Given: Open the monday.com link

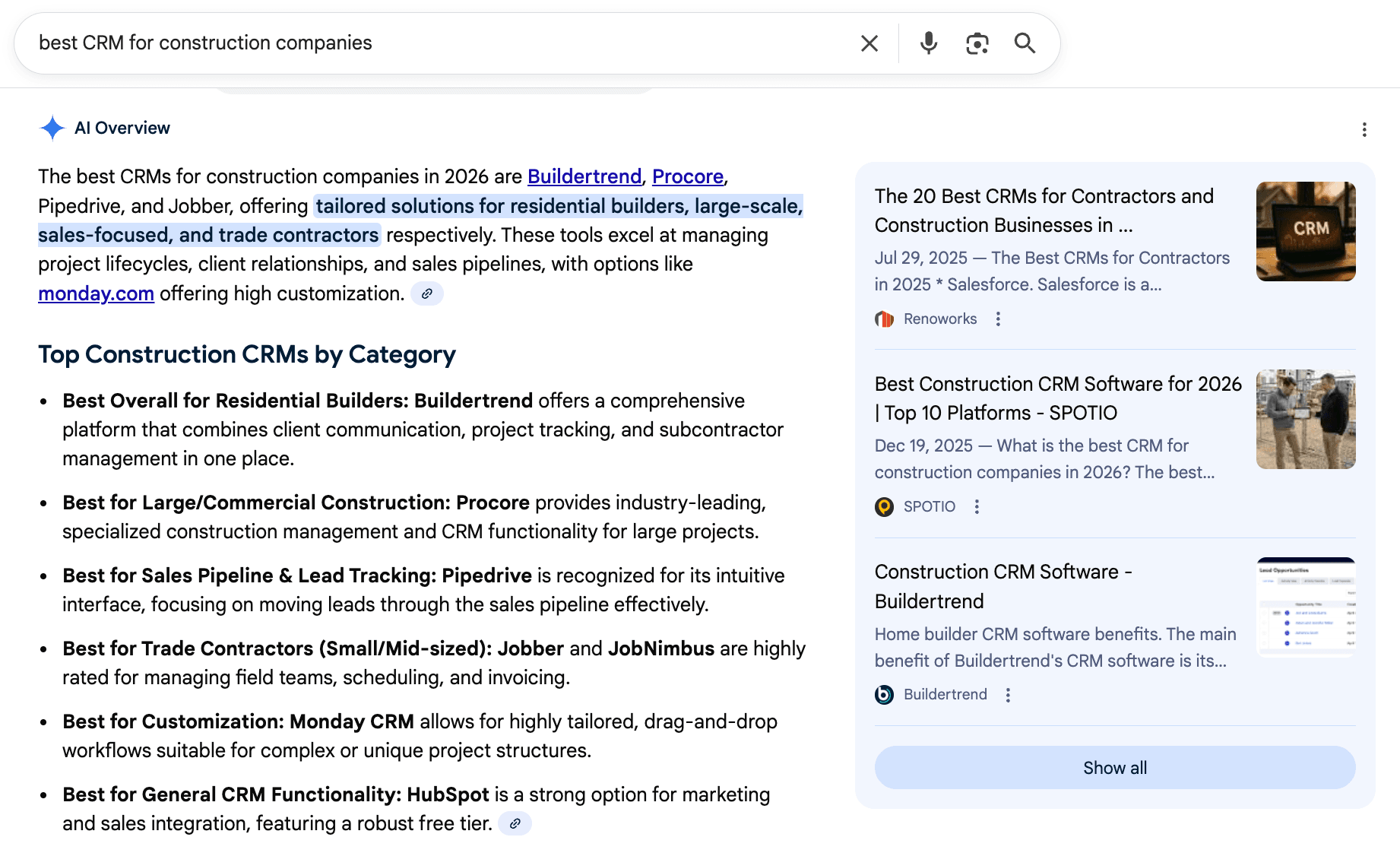Looking at the screenshot, I should (96, 293).
